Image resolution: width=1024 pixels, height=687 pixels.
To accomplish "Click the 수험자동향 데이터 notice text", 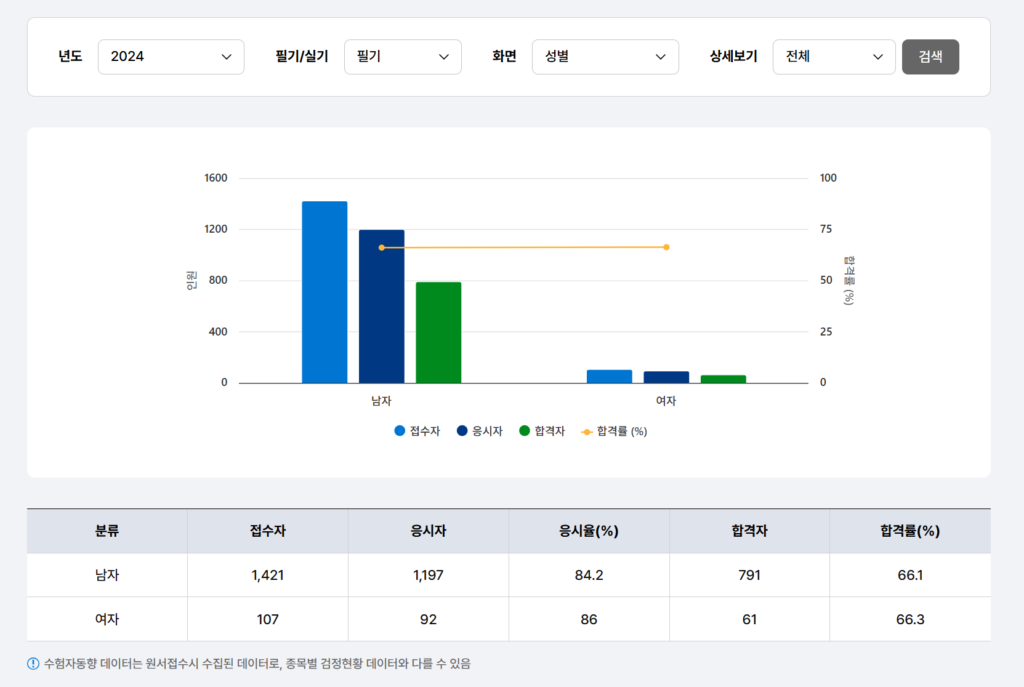I will coord(257,664).
